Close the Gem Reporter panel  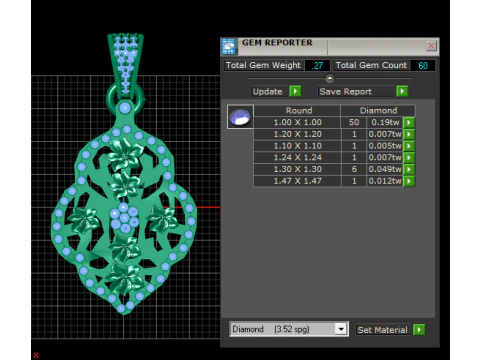pos(431,46)
